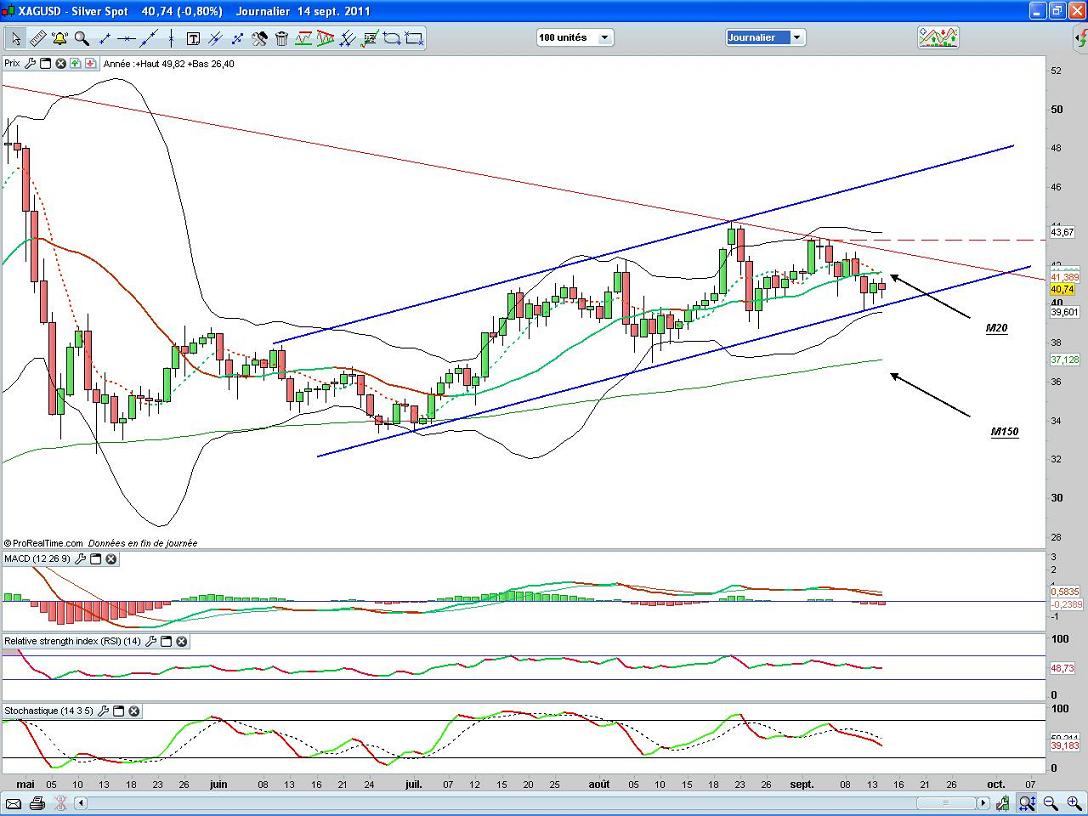Screen dimensions: 1088x816
Task: Print the chart with printer icon
Action: (37, 804)
